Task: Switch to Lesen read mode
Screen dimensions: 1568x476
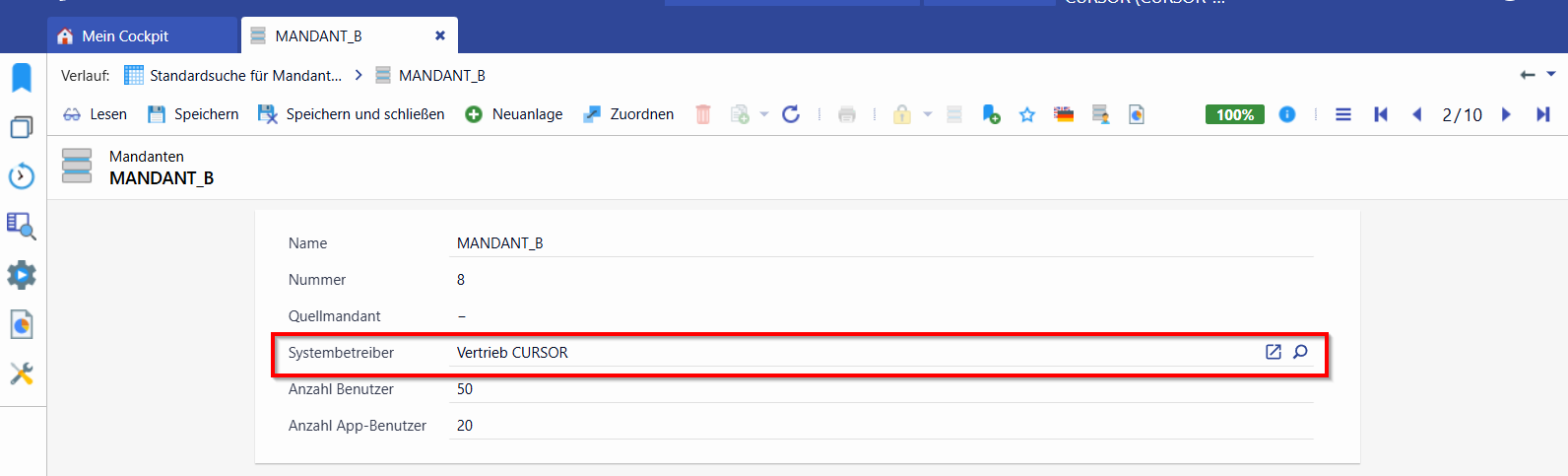Action: click(x=95, y=114)
